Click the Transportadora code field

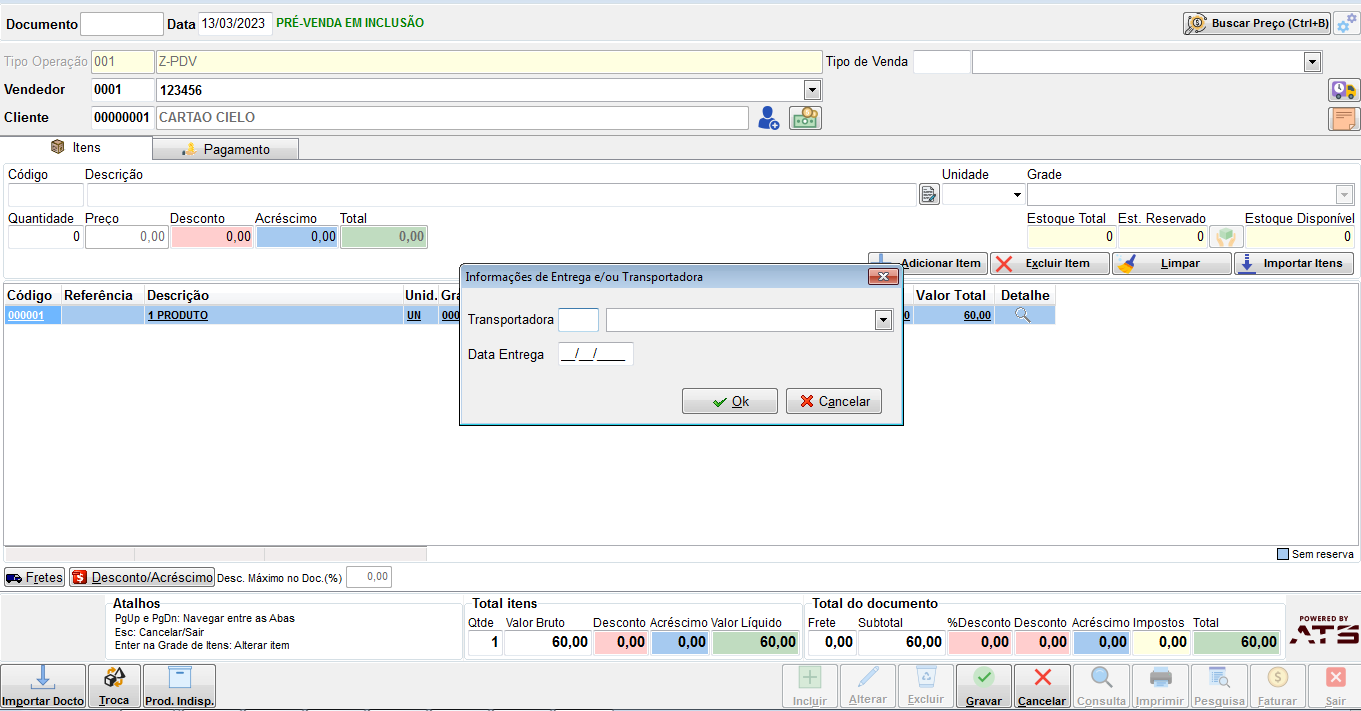[578, 320]
